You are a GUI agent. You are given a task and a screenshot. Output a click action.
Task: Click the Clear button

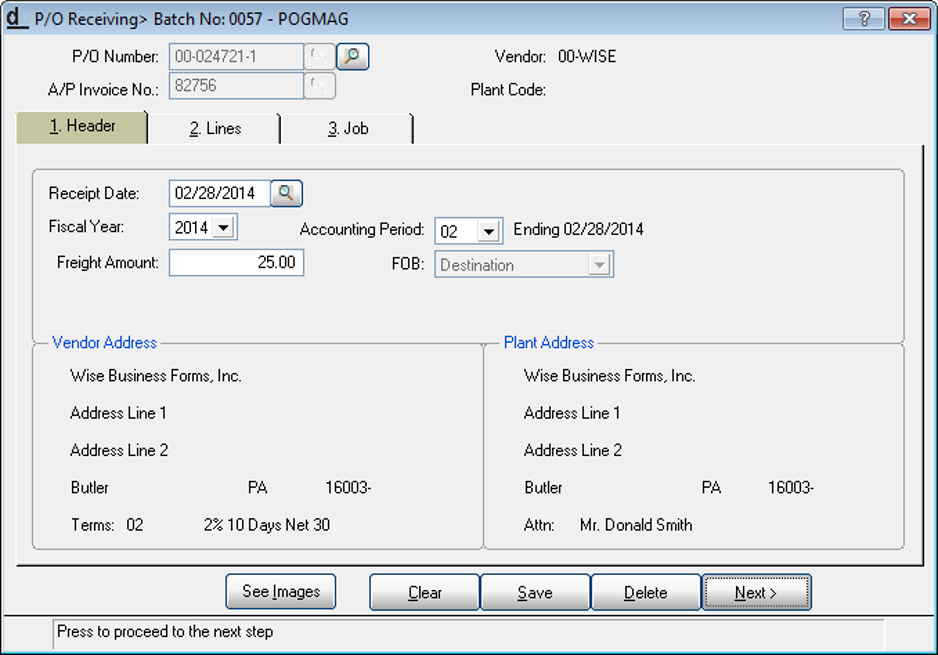pyautogui.click(x=425, y=592)
